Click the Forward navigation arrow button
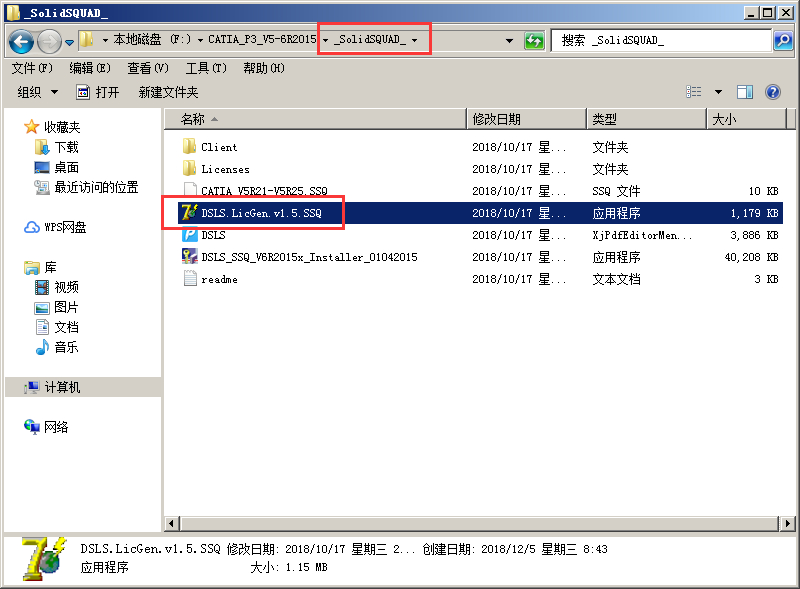 coord(49,40)
